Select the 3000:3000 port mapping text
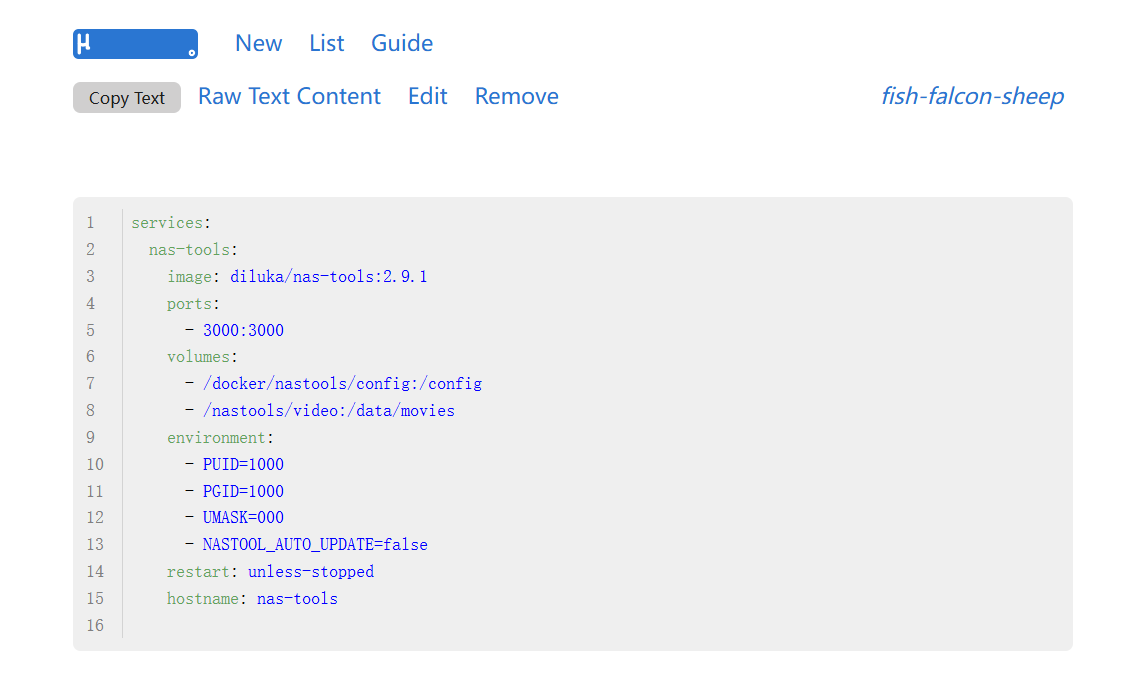Screen dimensions: 1137x683 click(243, 330)
